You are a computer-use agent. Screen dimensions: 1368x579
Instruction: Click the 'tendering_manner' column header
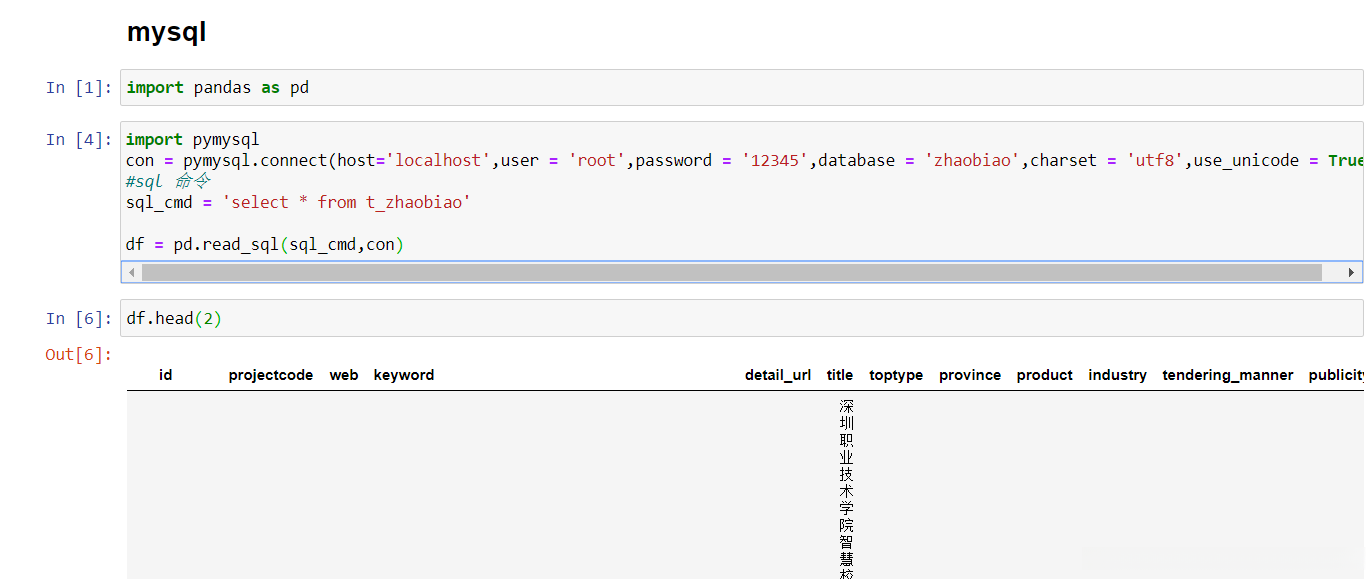pyautogui.click(x=1228, y=375)
